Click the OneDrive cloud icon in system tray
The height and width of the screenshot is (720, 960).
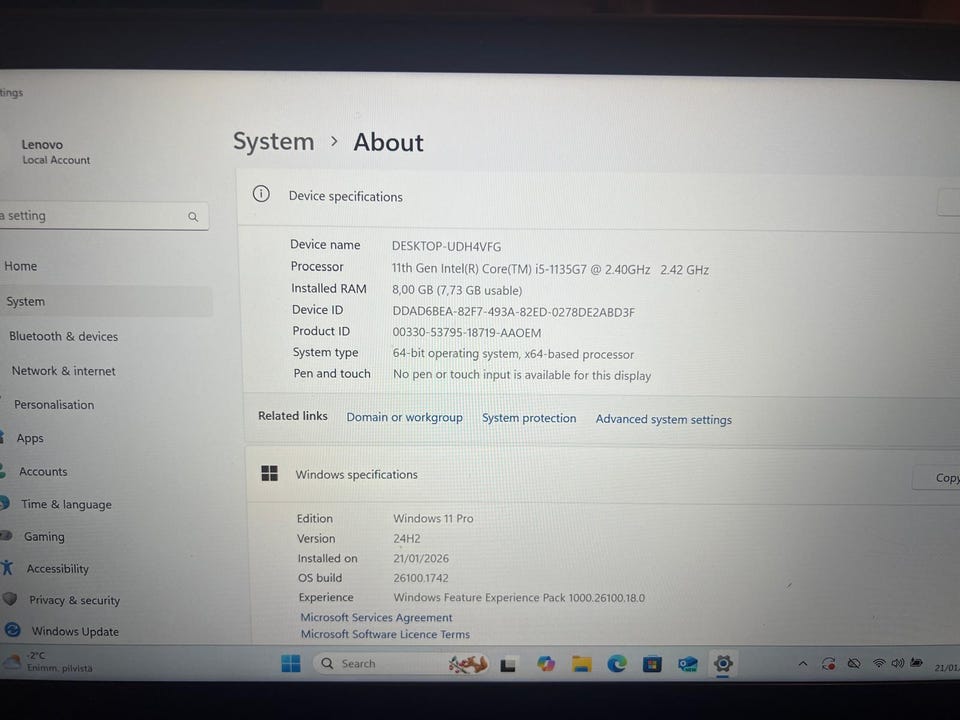click(853, 664)
